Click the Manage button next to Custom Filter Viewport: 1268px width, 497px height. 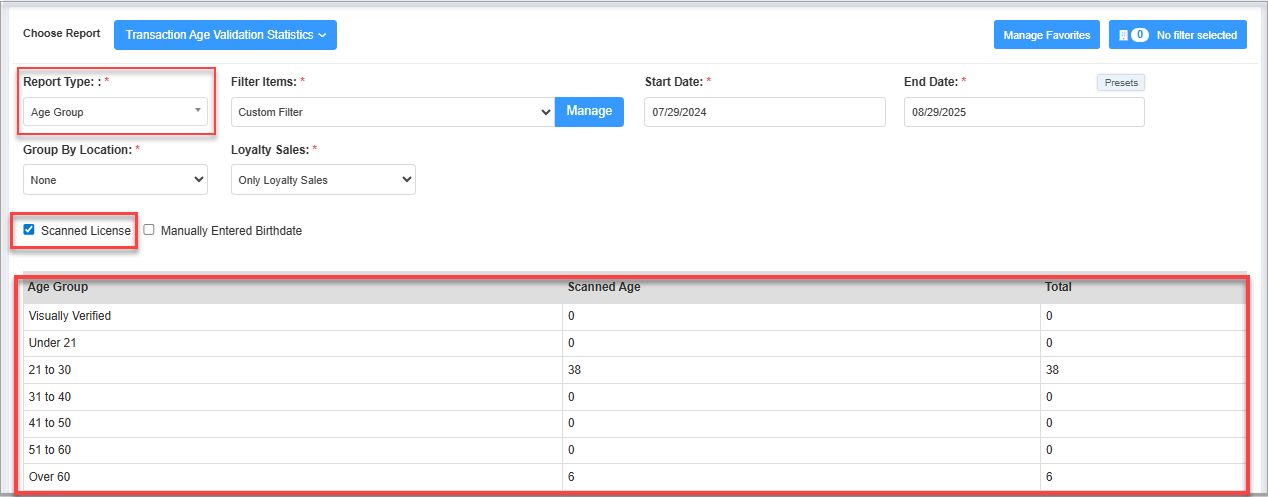click(589, 111)
